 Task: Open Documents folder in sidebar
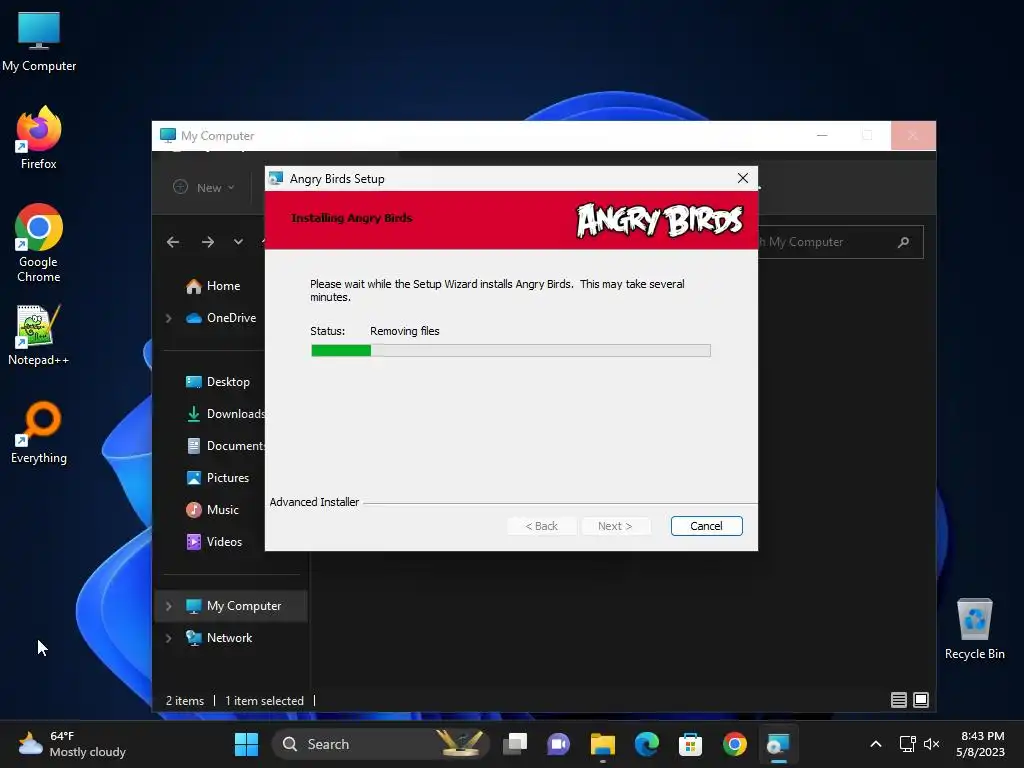[225, 446]
